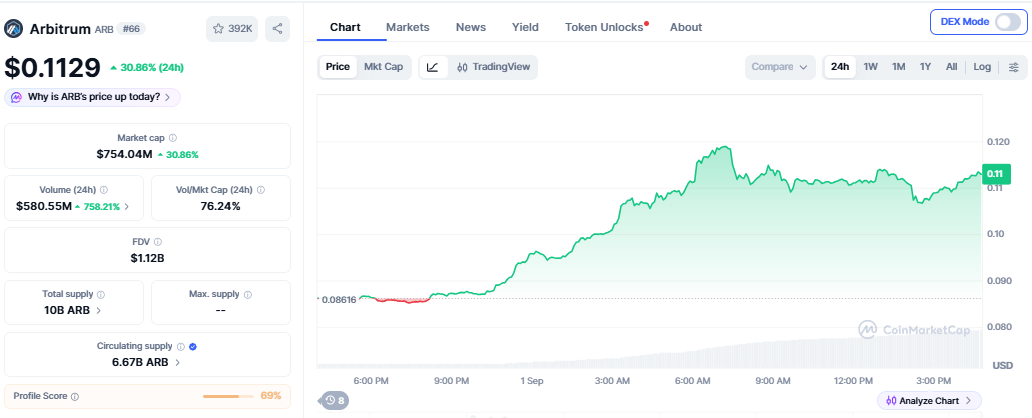Viewport: 1032px width, 418px height.
Task: Click Circulating supply info icon
Action: click(180, 346)
